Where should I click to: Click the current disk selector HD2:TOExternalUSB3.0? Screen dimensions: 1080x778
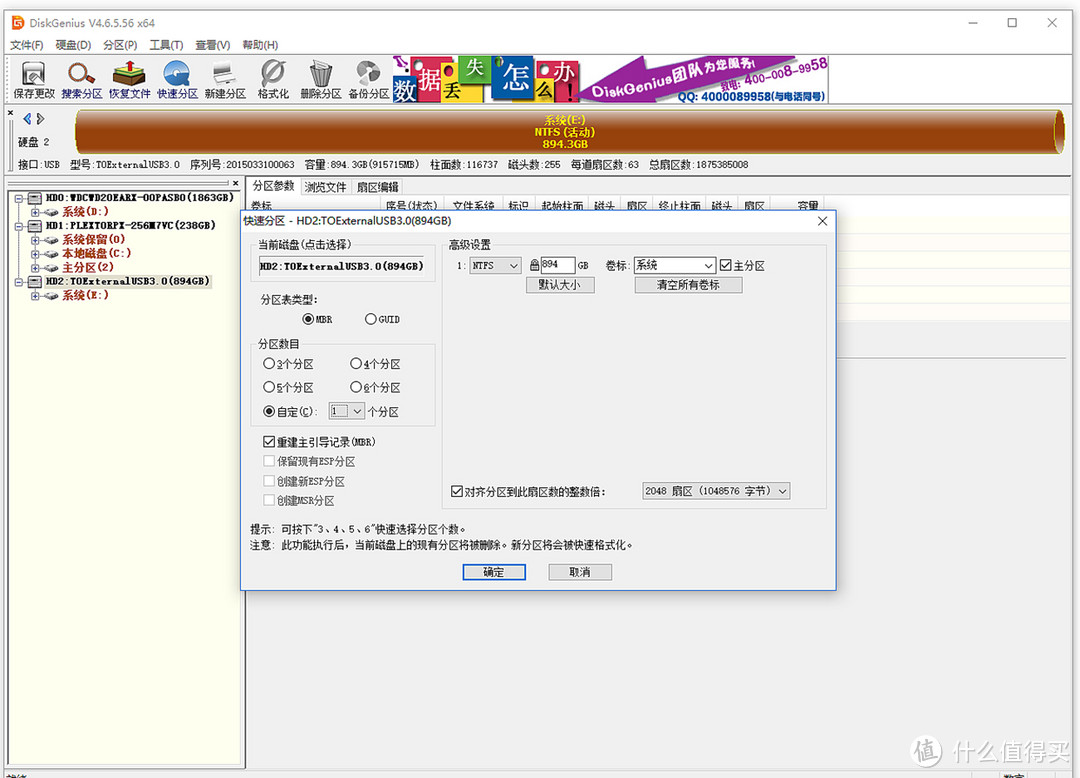tap(342, 266)
